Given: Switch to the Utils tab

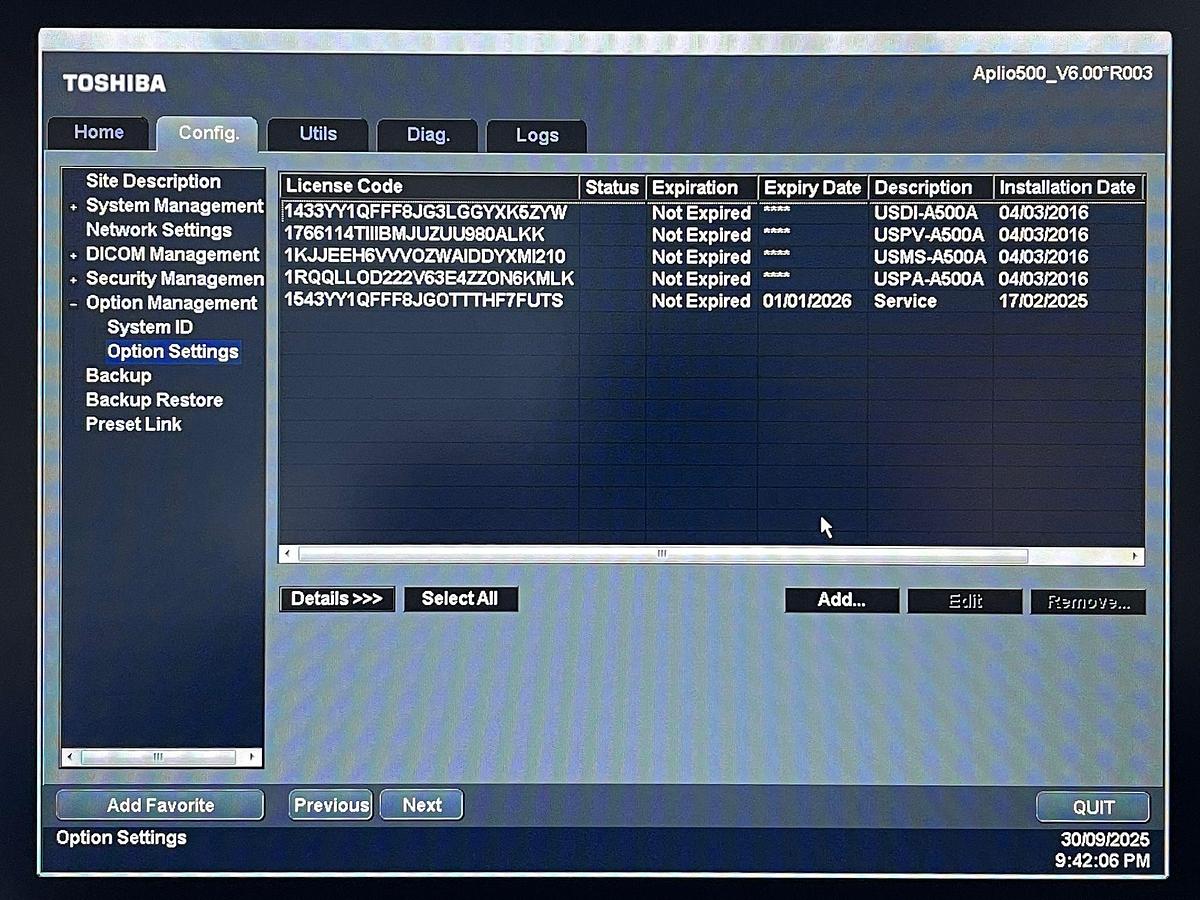Looking at the screenshot, I should tap(317, 134).
